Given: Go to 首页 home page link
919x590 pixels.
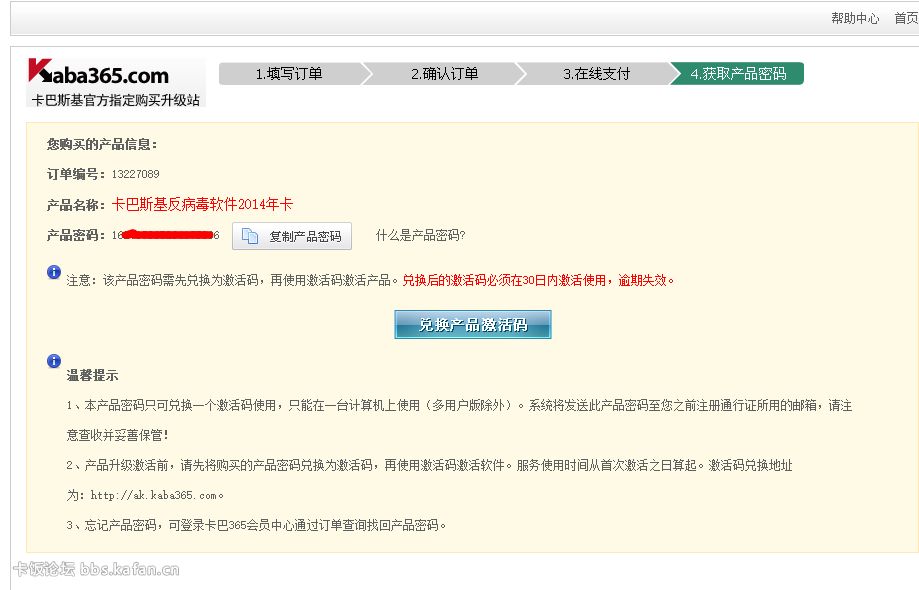Looking at the screenshot, I should [906, 18].
